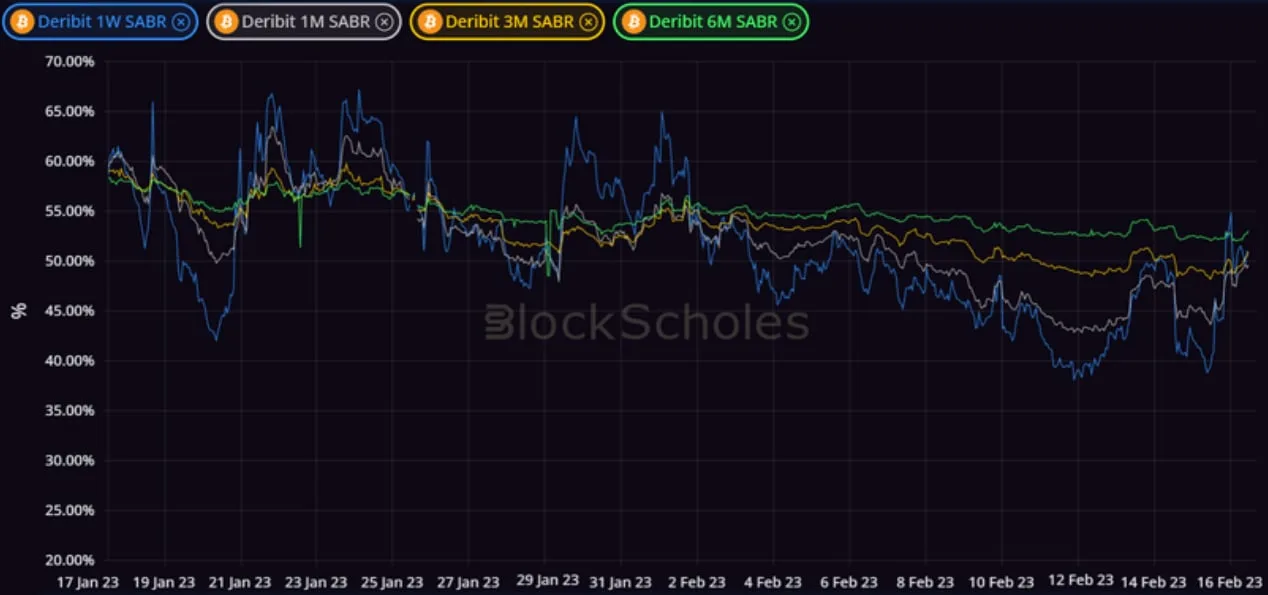Viewport: 1268px width, 595px height.
Task: Click the 16 Feb 23 date label
Action: (1230, 582)
